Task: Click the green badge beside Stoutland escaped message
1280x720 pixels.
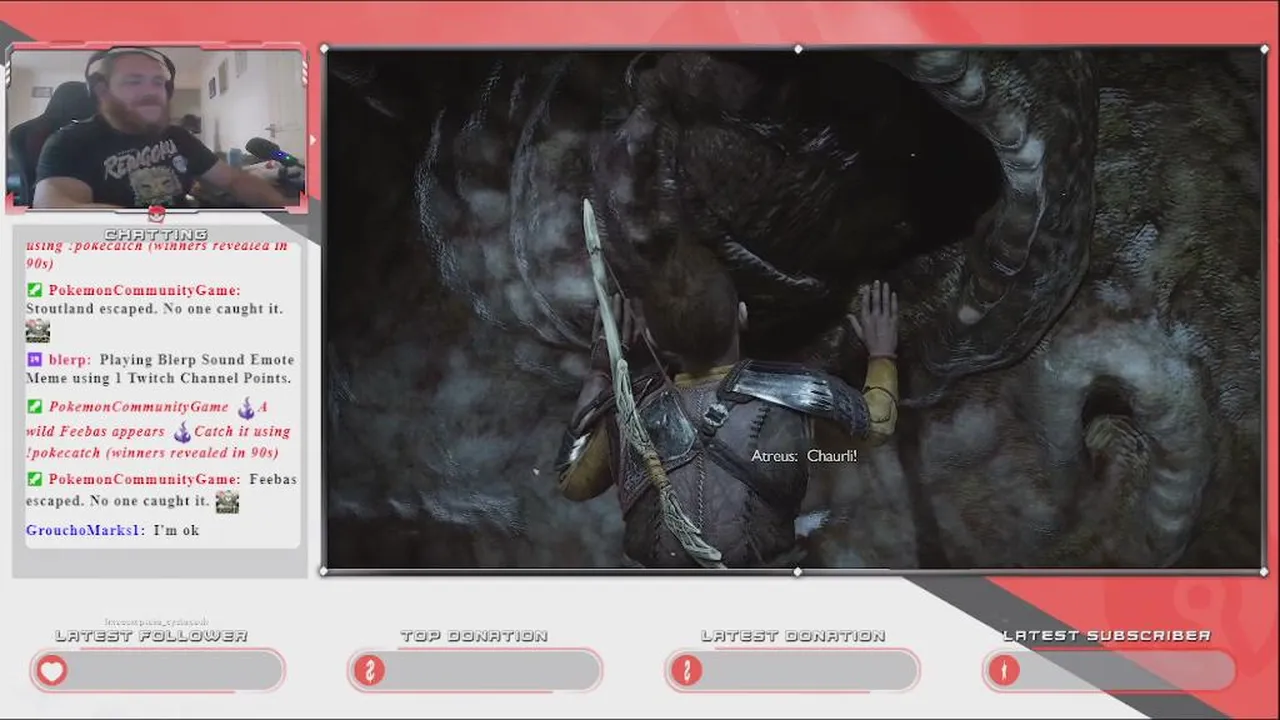Action: pyautogui.click(x=35, y=290)
